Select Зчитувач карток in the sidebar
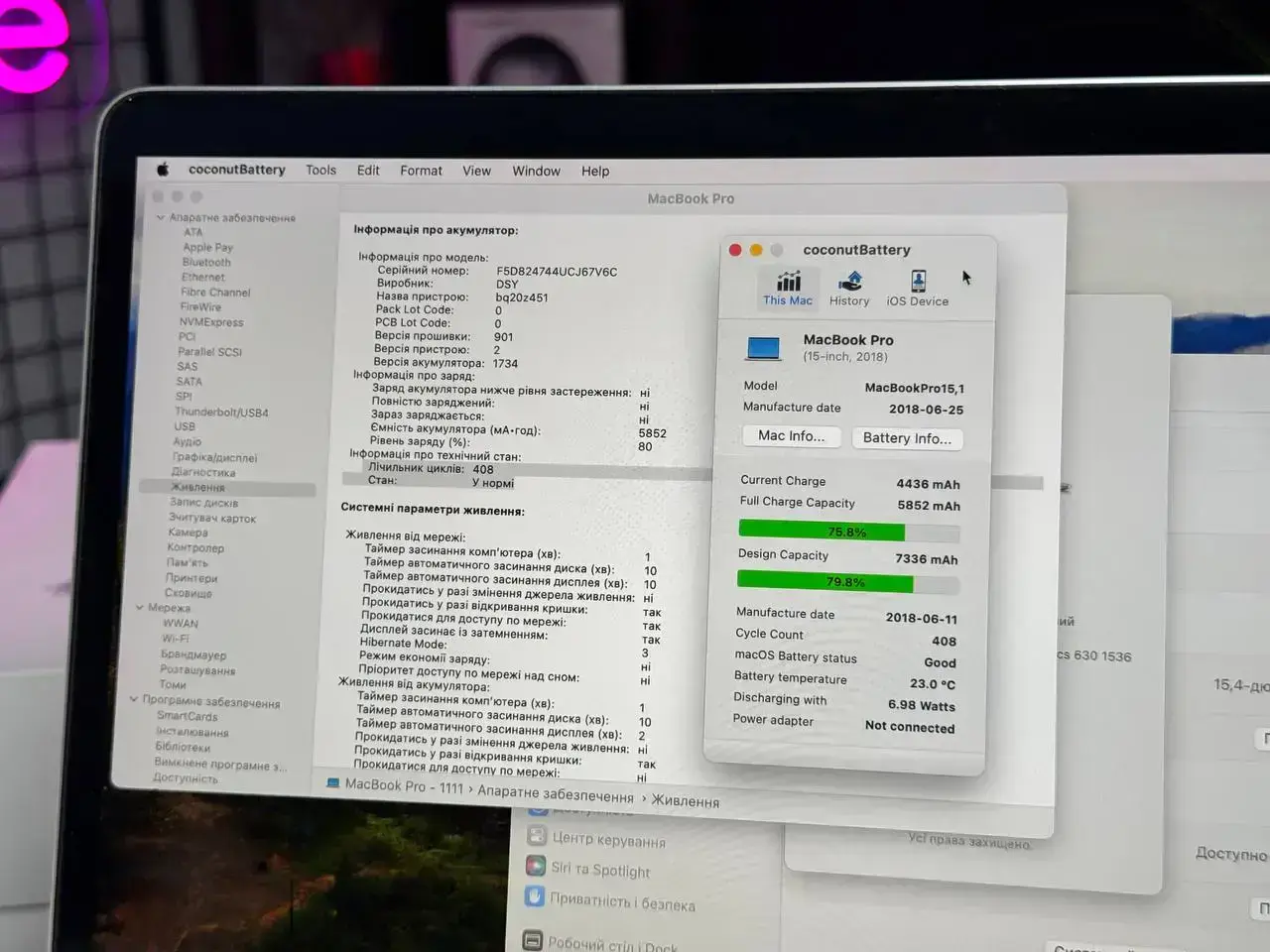This screenshot has height=952, width=1270. point(211,518)
